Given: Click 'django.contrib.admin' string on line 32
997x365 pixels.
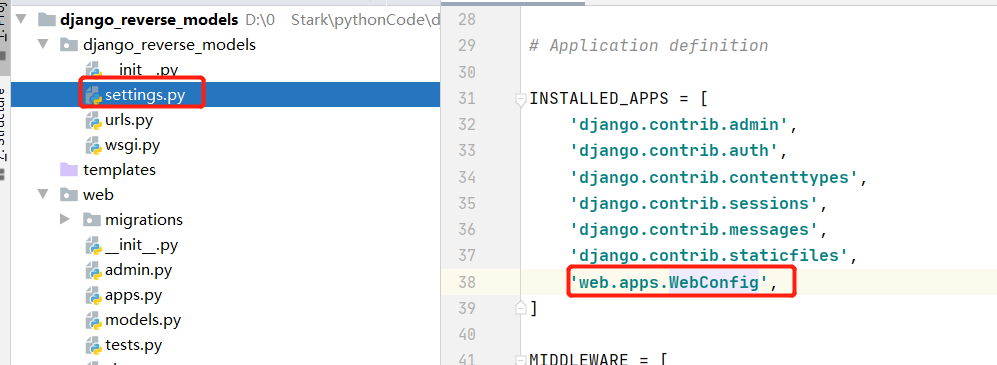Looking at the screenshot, I should pos(679,125).
